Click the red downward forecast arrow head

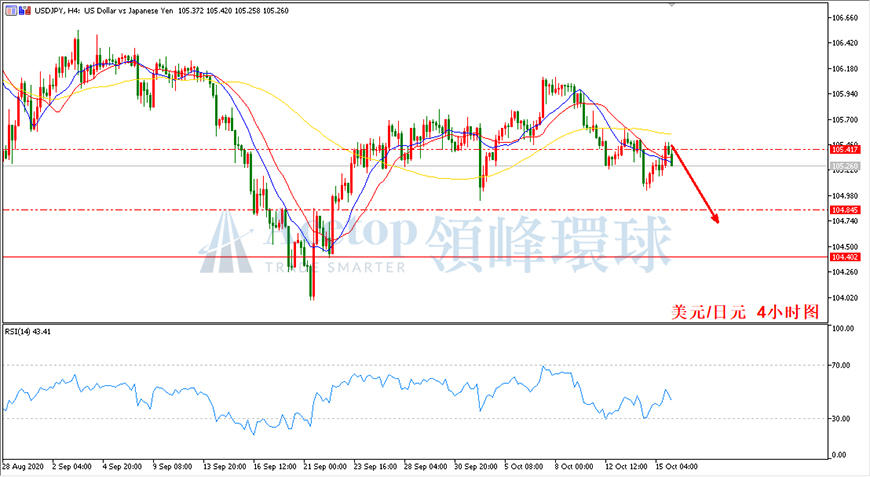(x=715, y=218)
